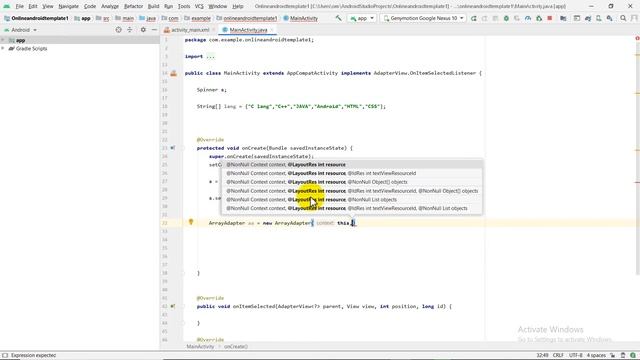The image size is (640, 360).
Task: Click the Profile app gauge icon
Action: (528, 18)
